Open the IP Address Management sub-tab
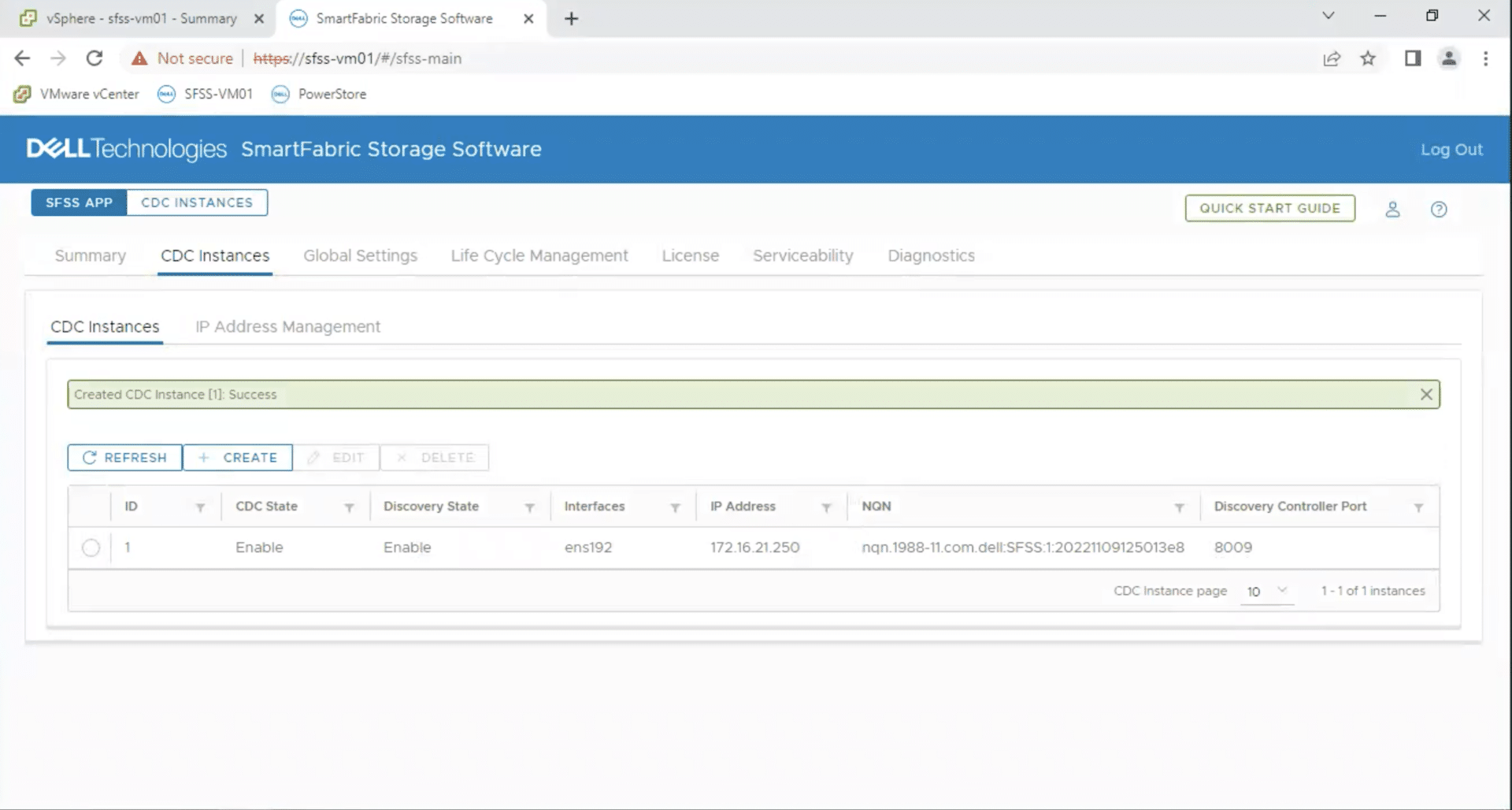Viewport: 1512px width, 810px height. [x=287, y=326]
